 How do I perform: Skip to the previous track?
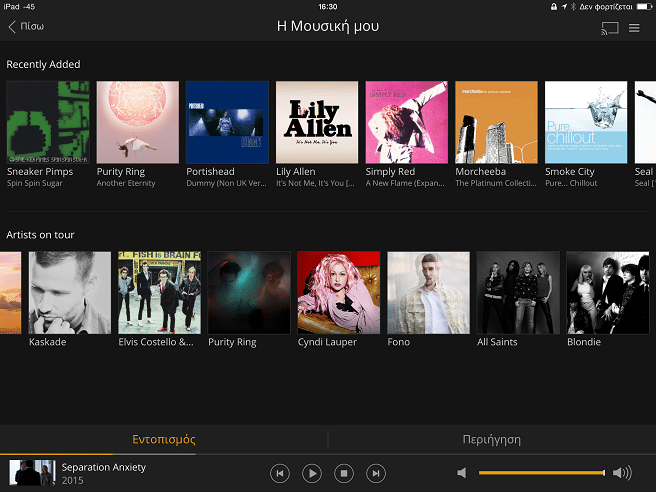pyautogui.click(x=280, y=473)
